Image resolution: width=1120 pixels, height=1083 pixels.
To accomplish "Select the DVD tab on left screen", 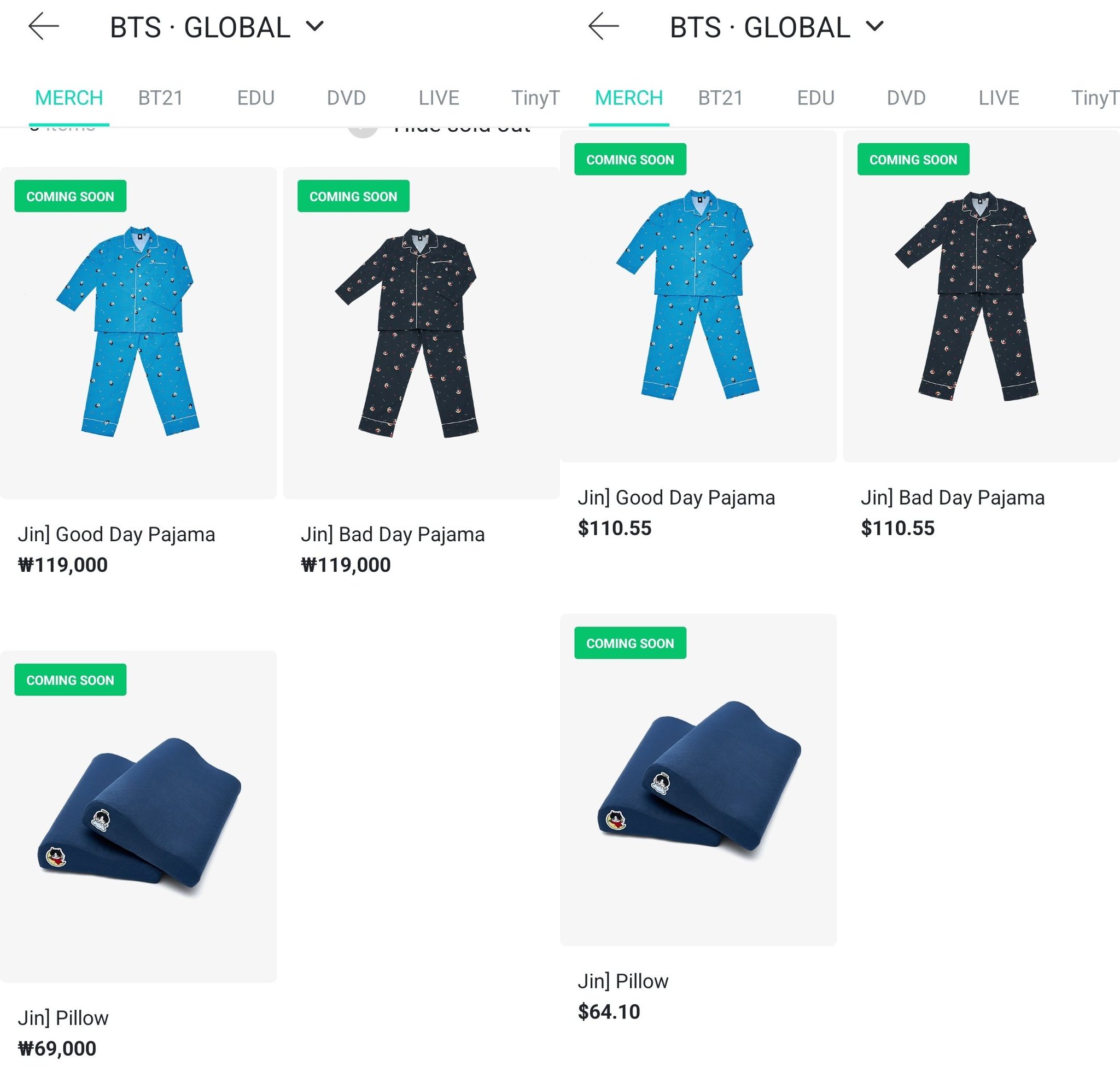I will click(346, 98).
